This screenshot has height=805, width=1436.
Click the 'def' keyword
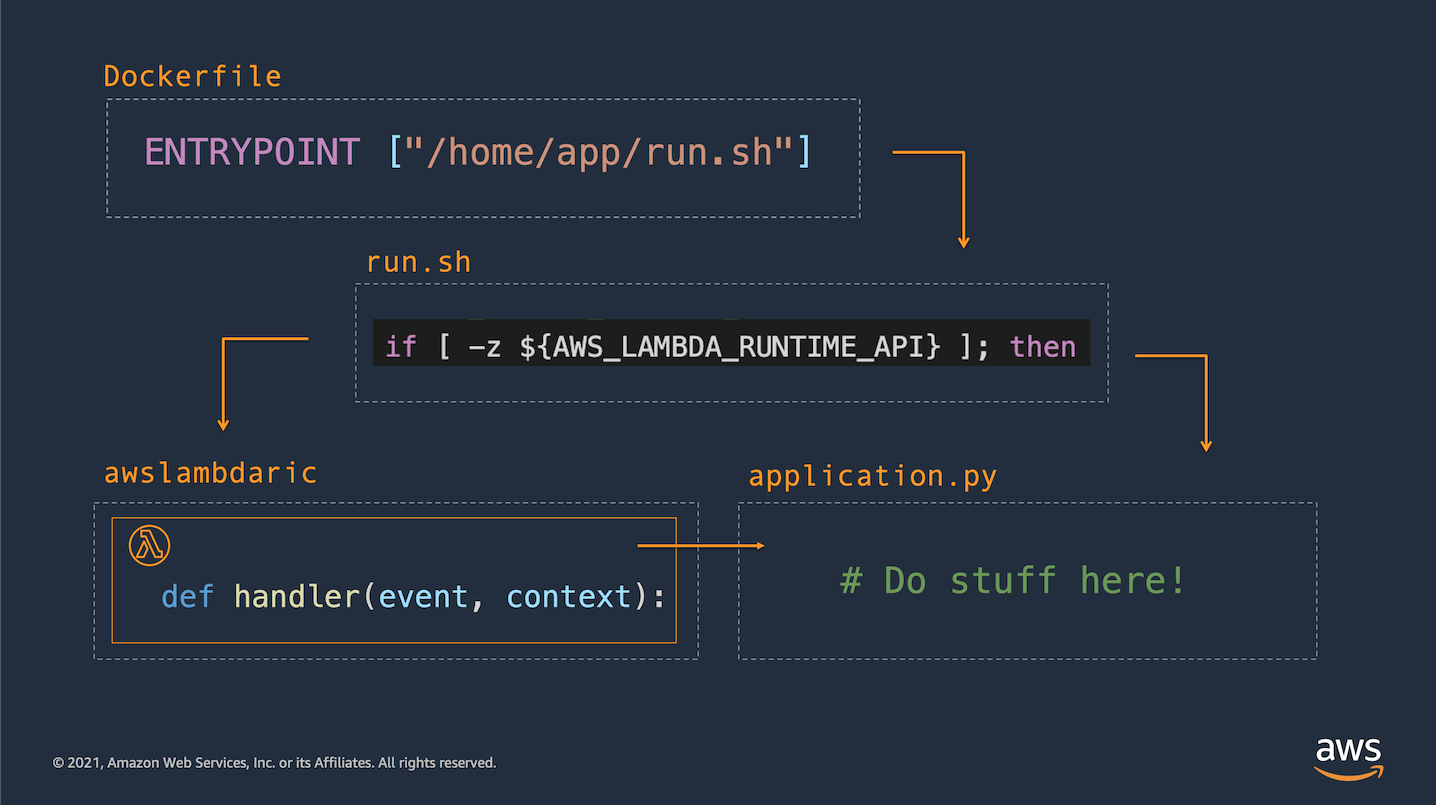pos(188,597)
